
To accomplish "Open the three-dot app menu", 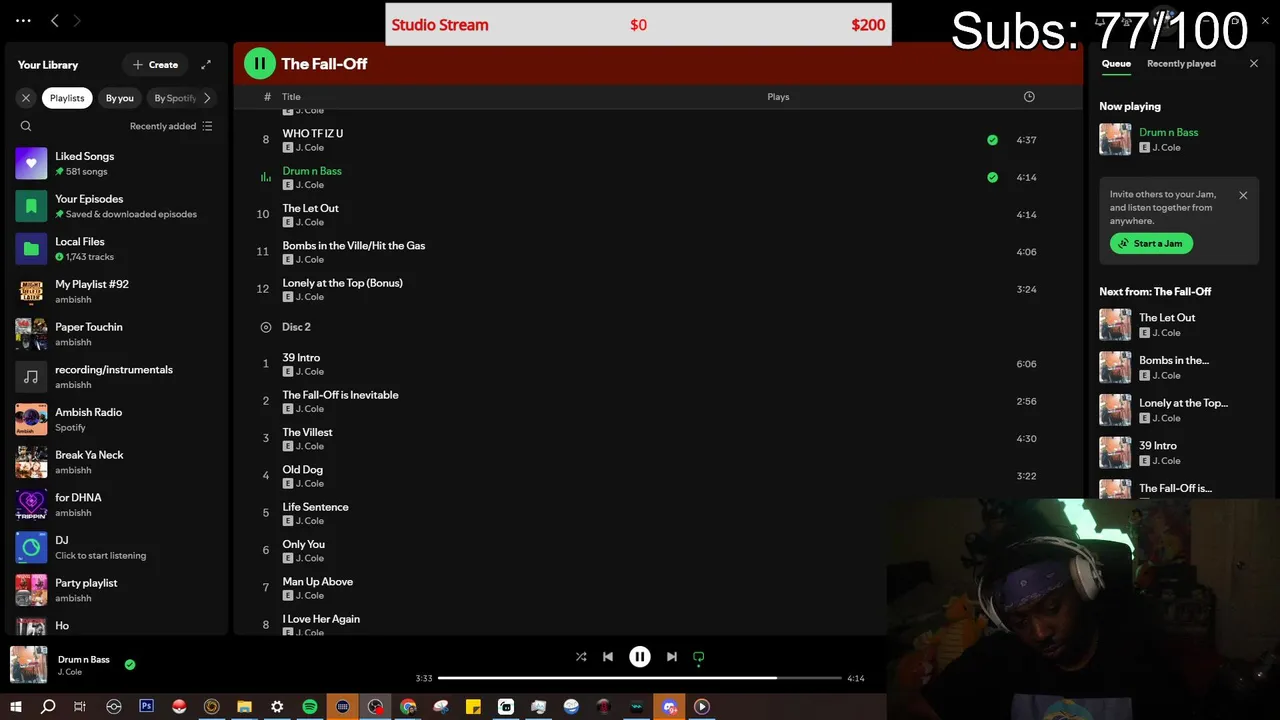I will pos(23,20).
